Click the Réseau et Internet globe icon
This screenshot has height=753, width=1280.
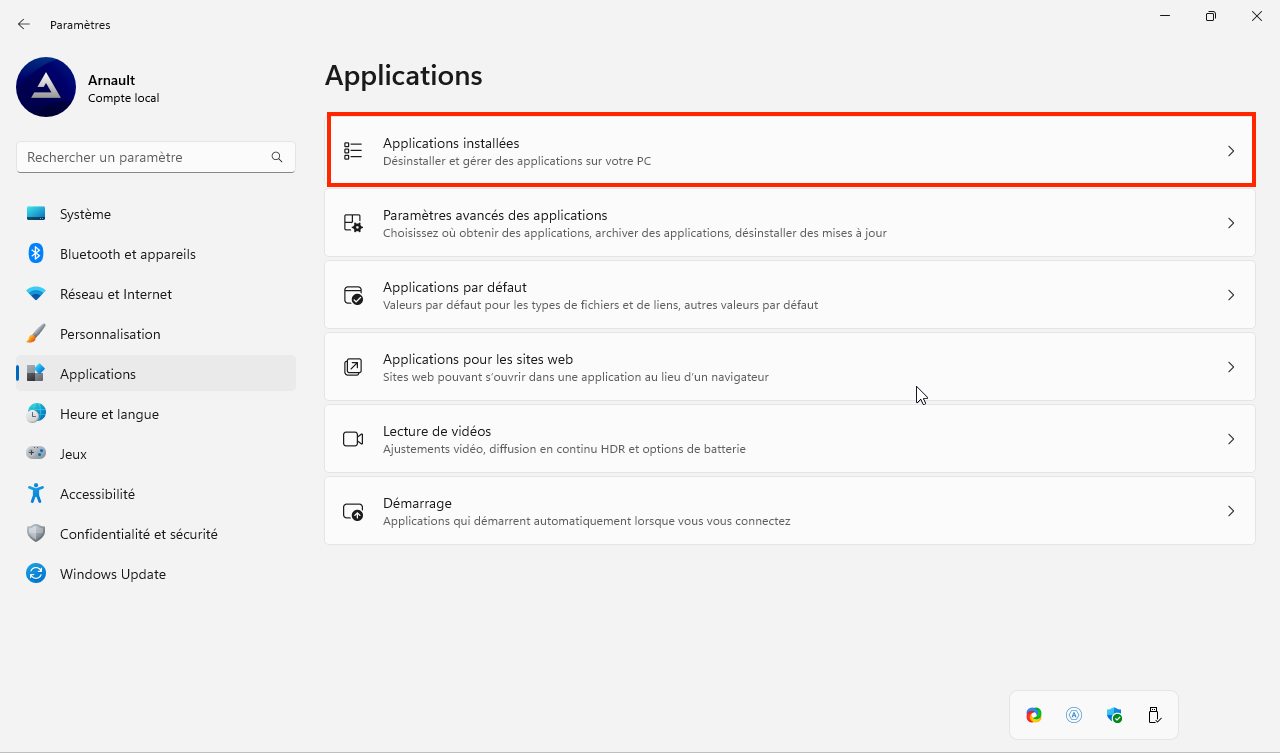click(x=35, y=293)
